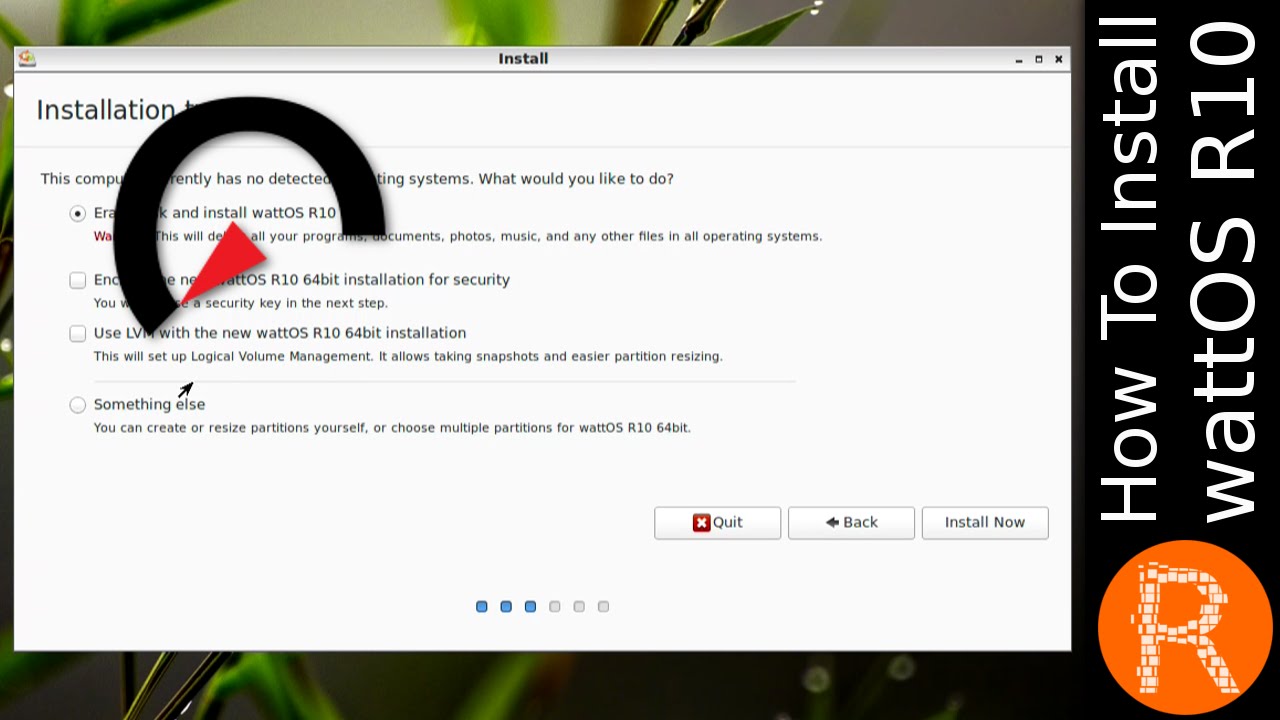Image resolution: width=1280 pixels, height=720 pixels.
Task: Select the erase disk and install wattOS radio
Action: click(78, 213)
